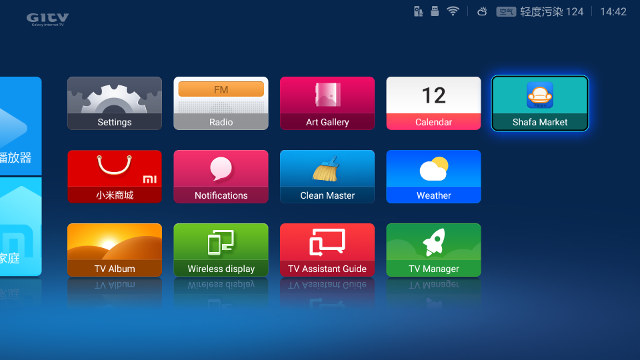
Task: Open the Calendar tile showing 12
Action: tap(433, 103)
